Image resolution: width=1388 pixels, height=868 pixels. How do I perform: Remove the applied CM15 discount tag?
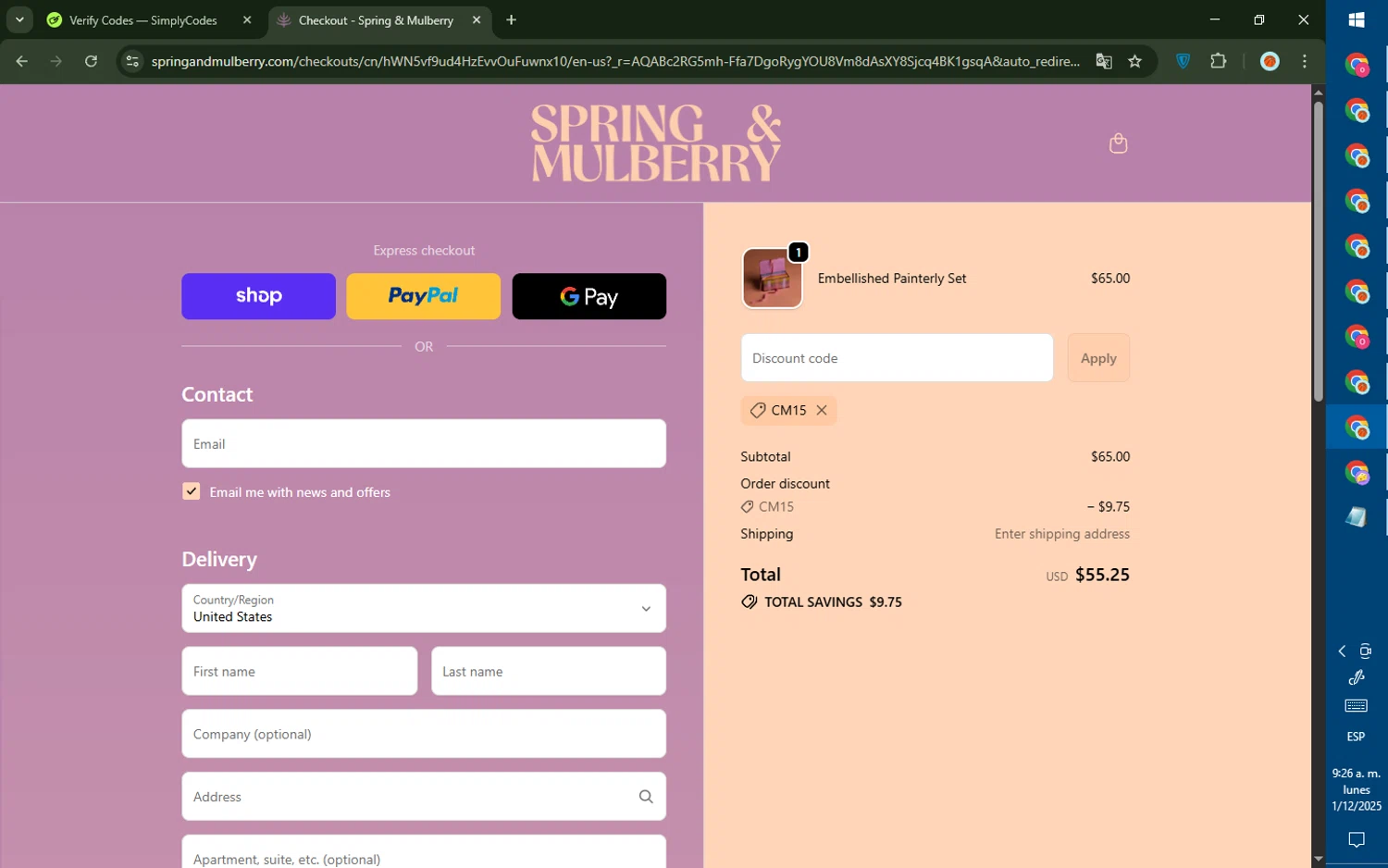click(x=821, y=410)
